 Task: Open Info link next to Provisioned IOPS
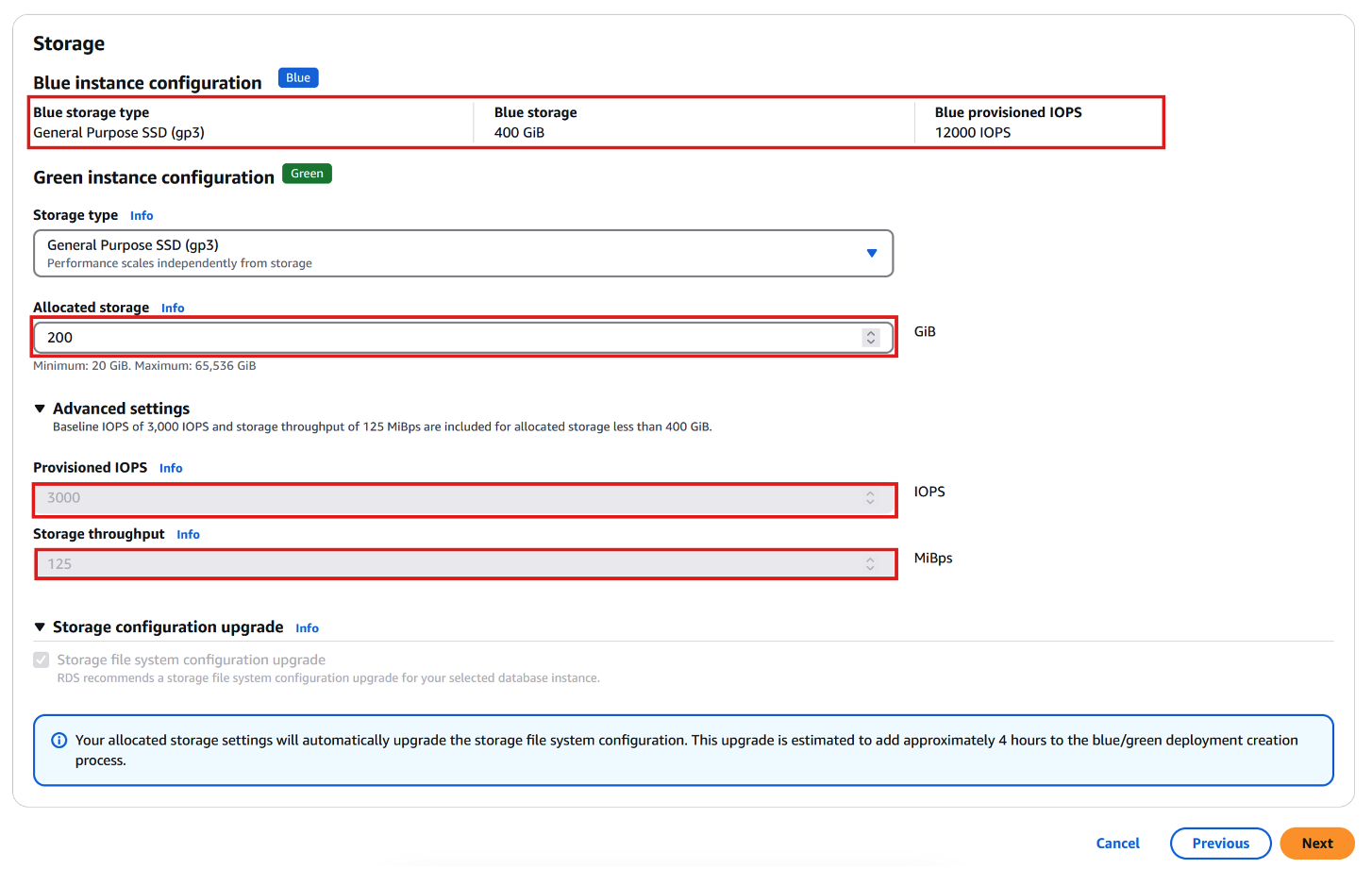point(171,469)
